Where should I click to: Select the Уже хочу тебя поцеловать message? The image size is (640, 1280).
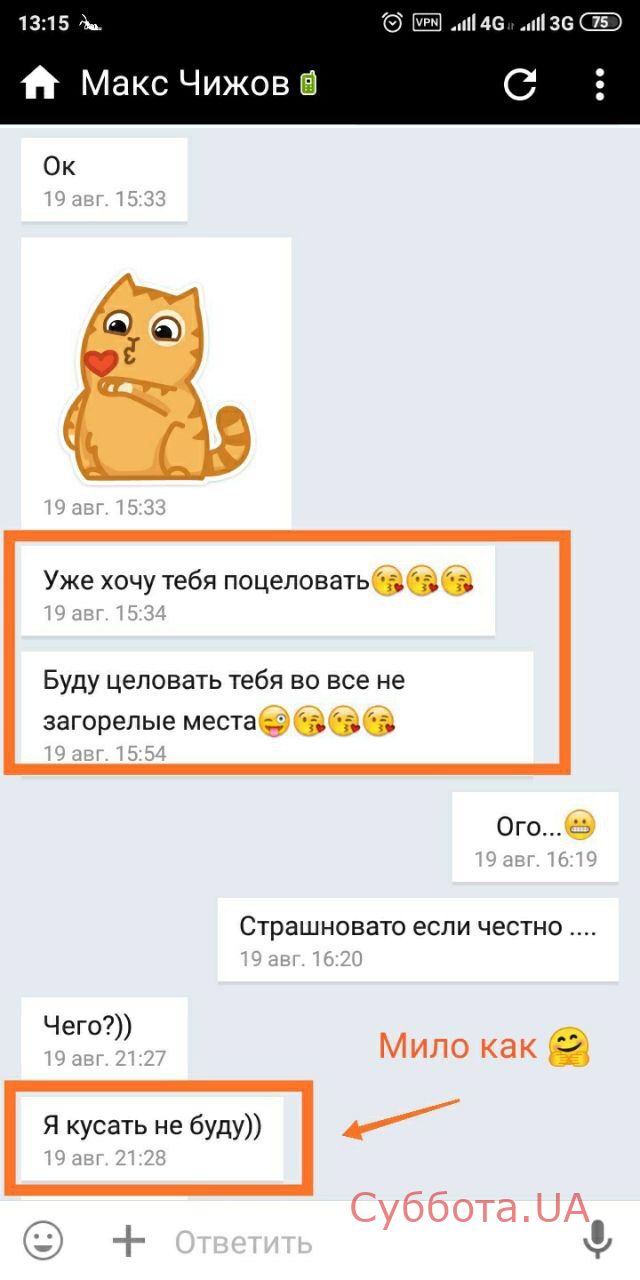click(258, 591)
